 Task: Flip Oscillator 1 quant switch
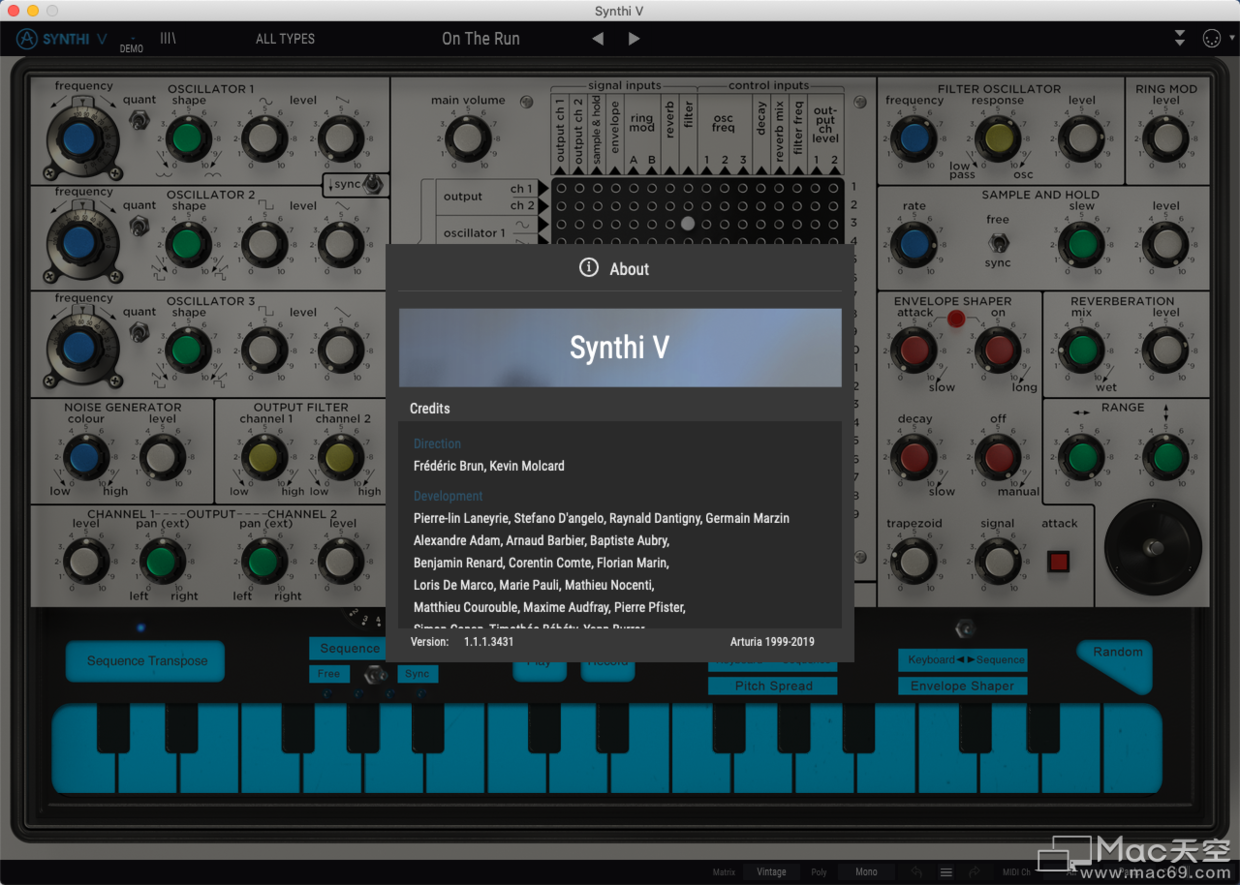click(140, 121)
